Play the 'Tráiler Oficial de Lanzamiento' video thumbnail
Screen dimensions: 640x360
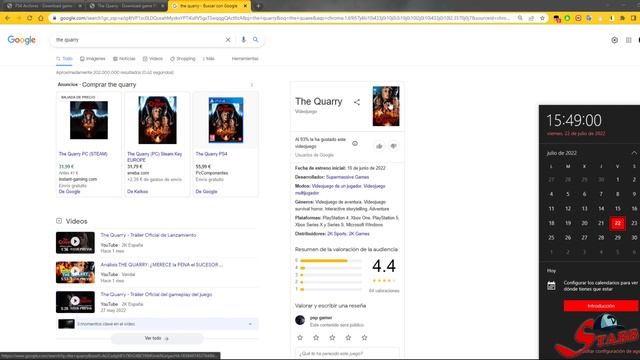point(75,242)
